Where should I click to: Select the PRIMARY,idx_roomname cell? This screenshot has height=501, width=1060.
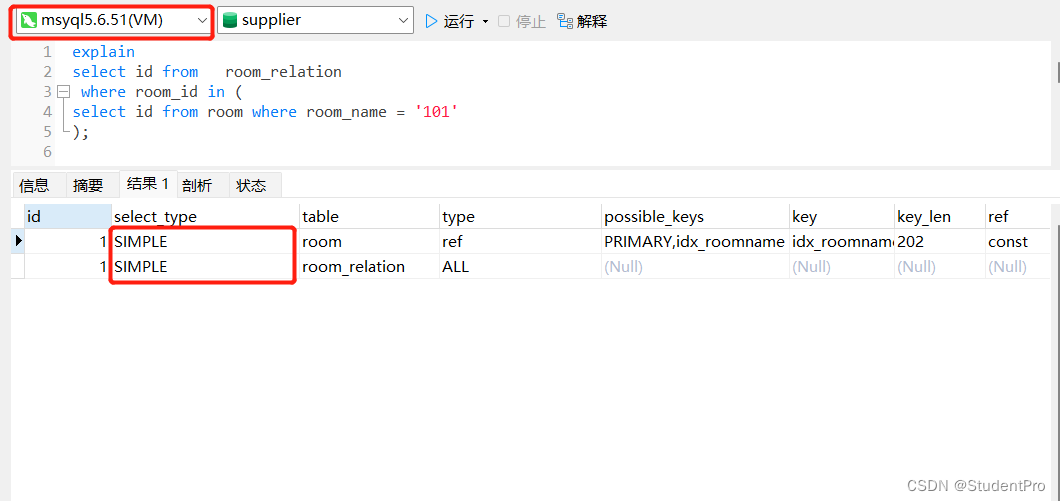point(695,241)
